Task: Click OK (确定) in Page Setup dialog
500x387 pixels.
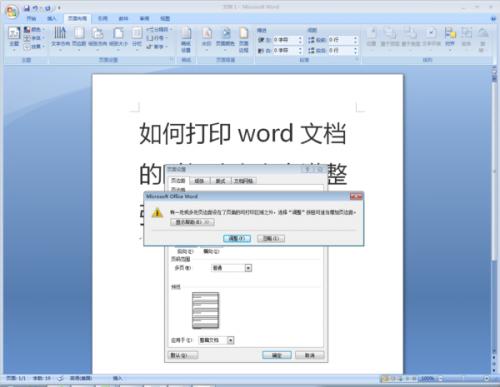Action: click(277, 355)
